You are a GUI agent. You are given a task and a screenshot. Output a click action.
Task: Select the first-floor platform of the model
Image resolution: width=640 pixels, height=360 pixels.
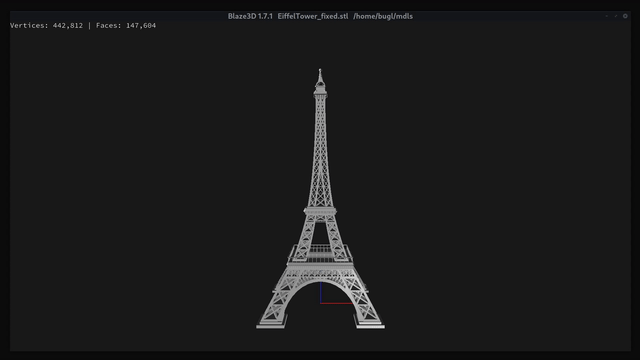320,267
